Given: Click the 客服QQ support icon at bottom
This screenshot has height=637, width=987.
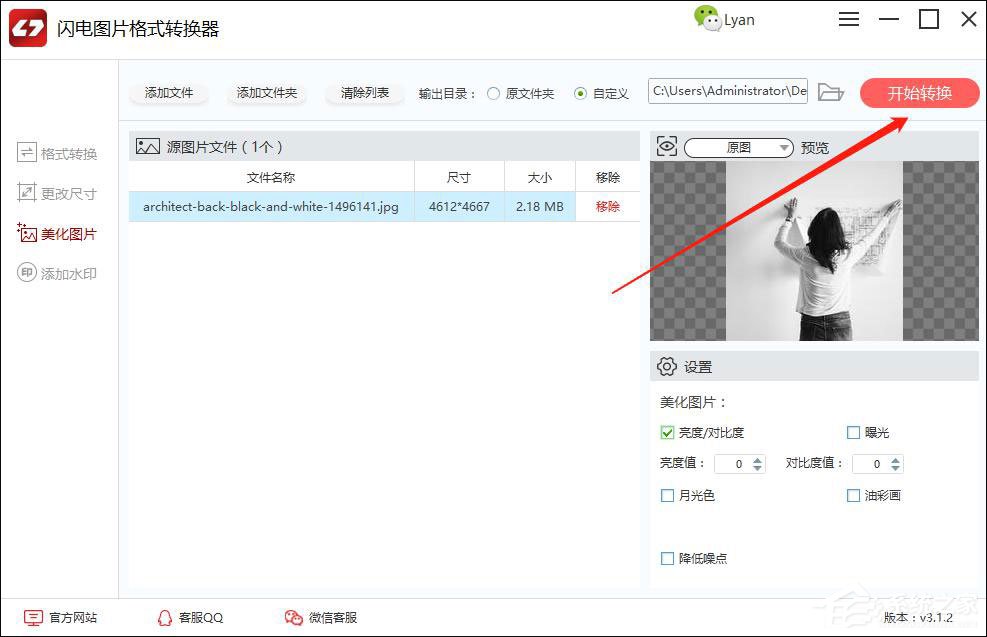Looking at the screenshot, I should (x=165, y=617).
